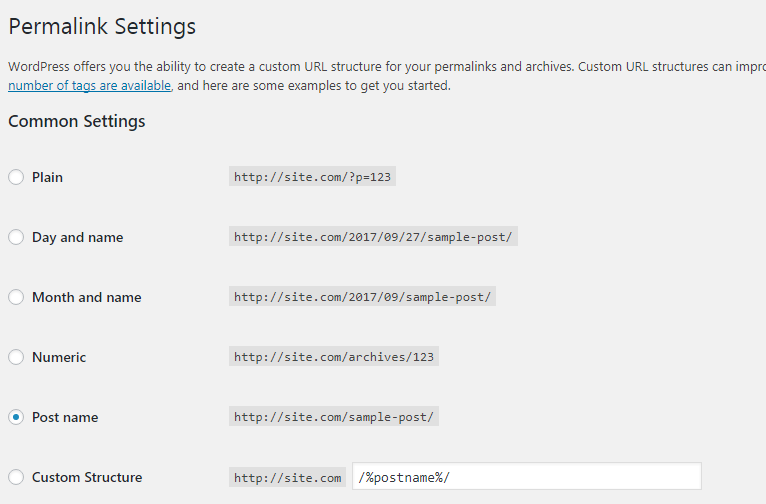Click the 'Custom Structure' label text
The width and height of the screenshot is (766, 504).
(x=87, y=477)
